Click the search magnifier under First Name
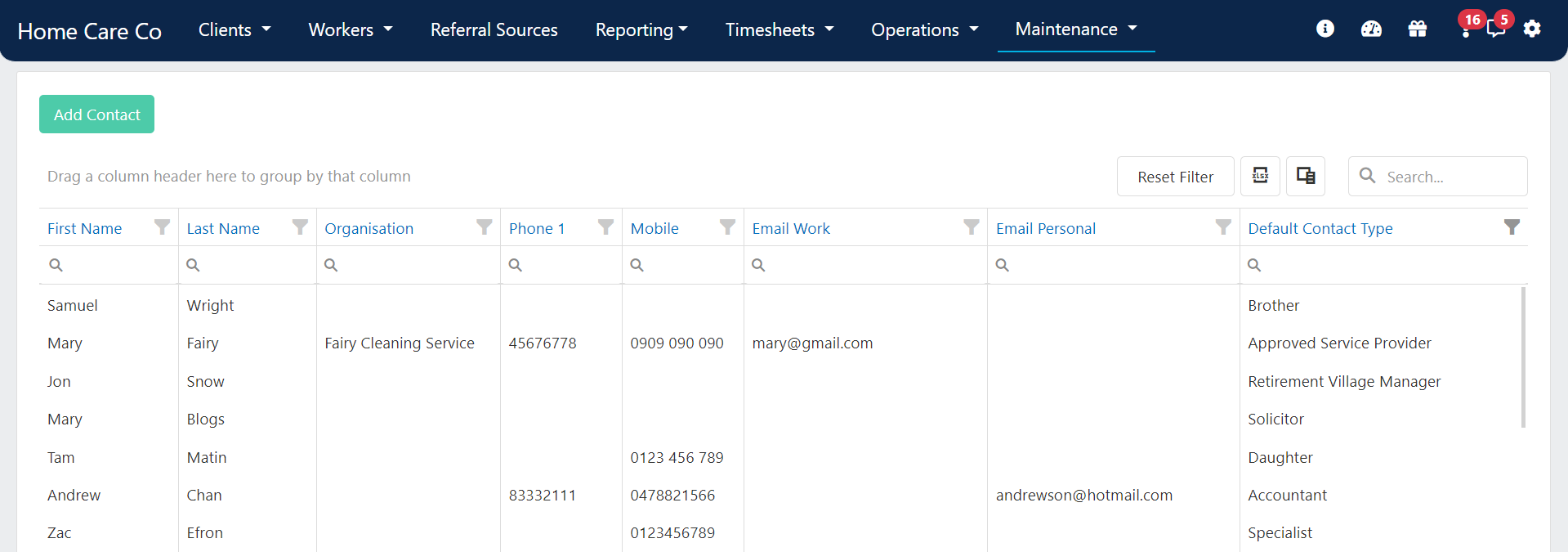 click(56, 265)
